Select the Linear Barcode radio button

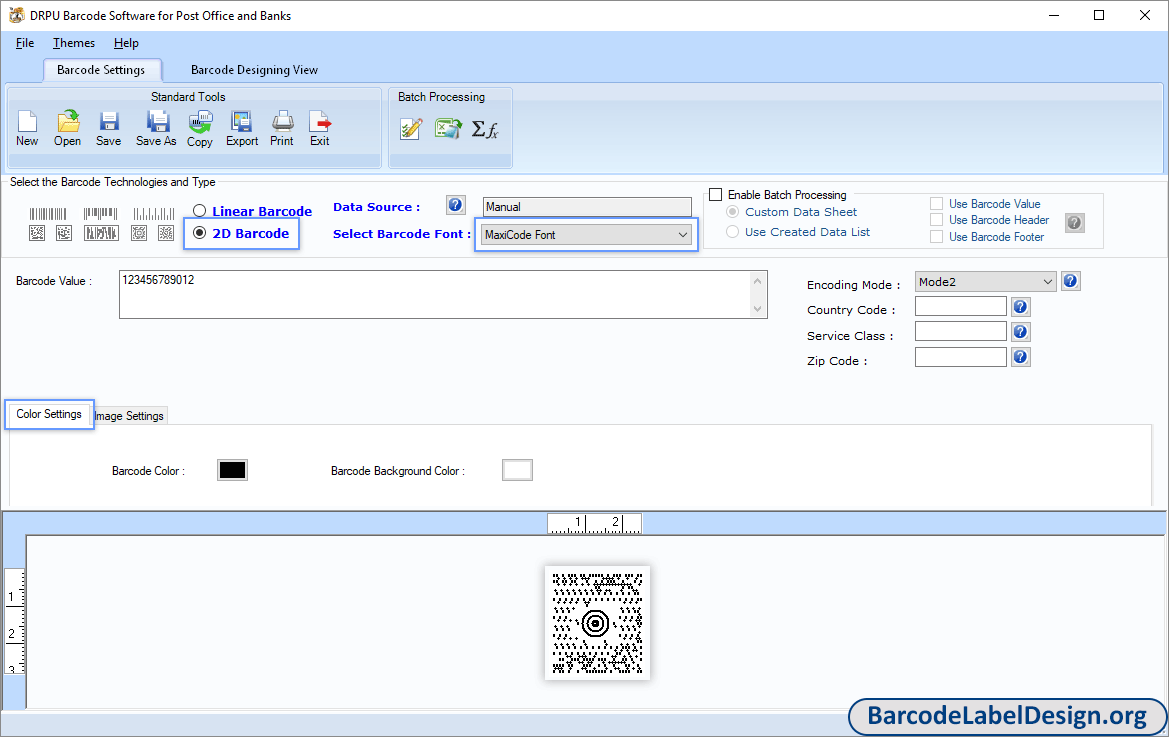199,211
